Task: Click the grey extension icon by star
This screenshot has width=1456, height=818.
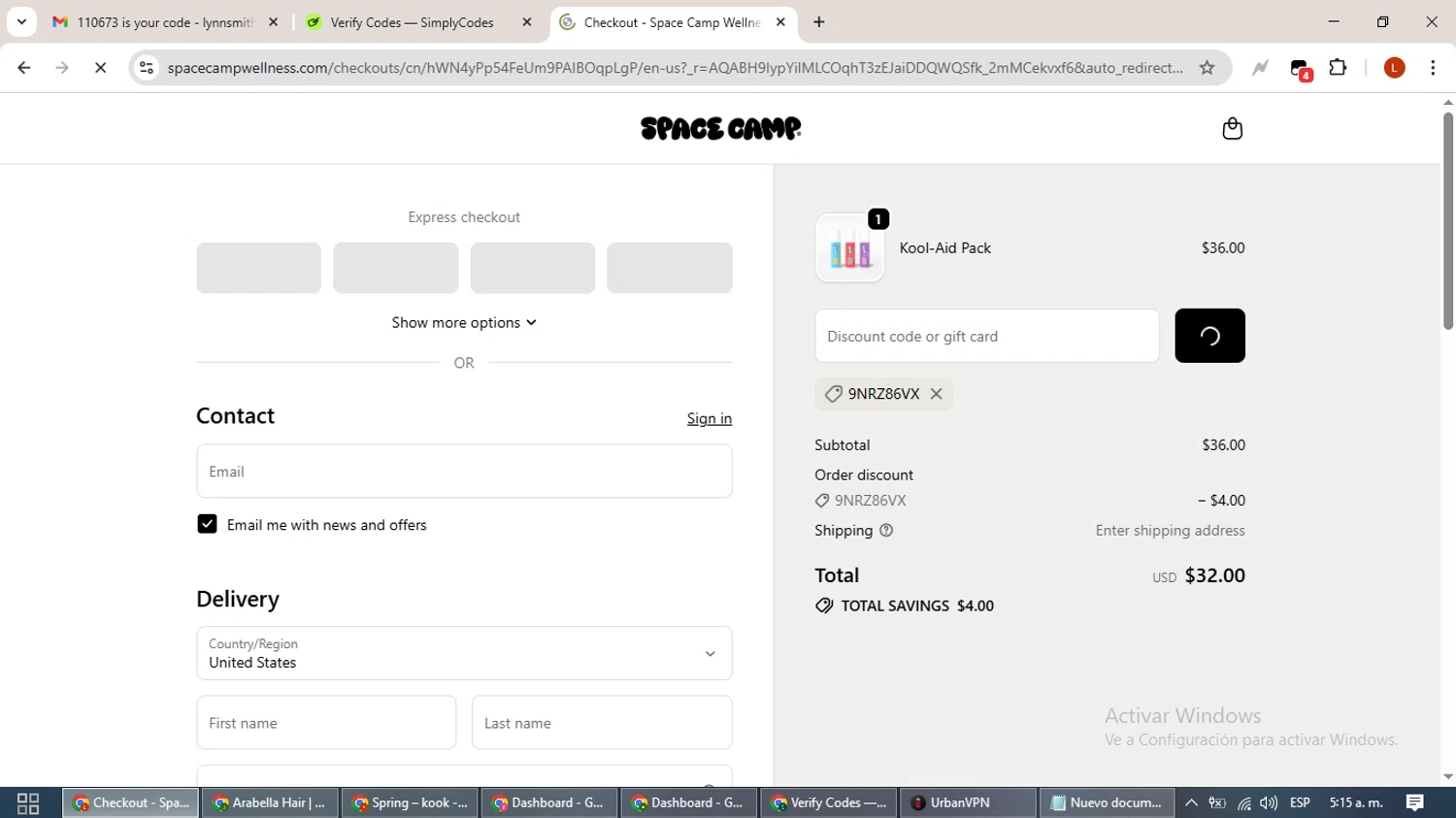Action: pyautogui.click(x=1260, y=68)
